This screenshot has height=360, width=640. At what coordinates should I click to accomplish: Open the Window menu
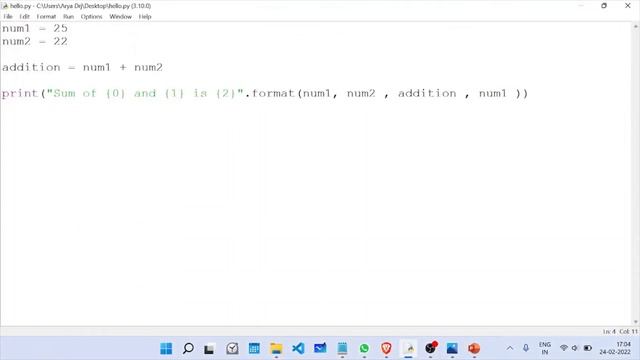120,17
